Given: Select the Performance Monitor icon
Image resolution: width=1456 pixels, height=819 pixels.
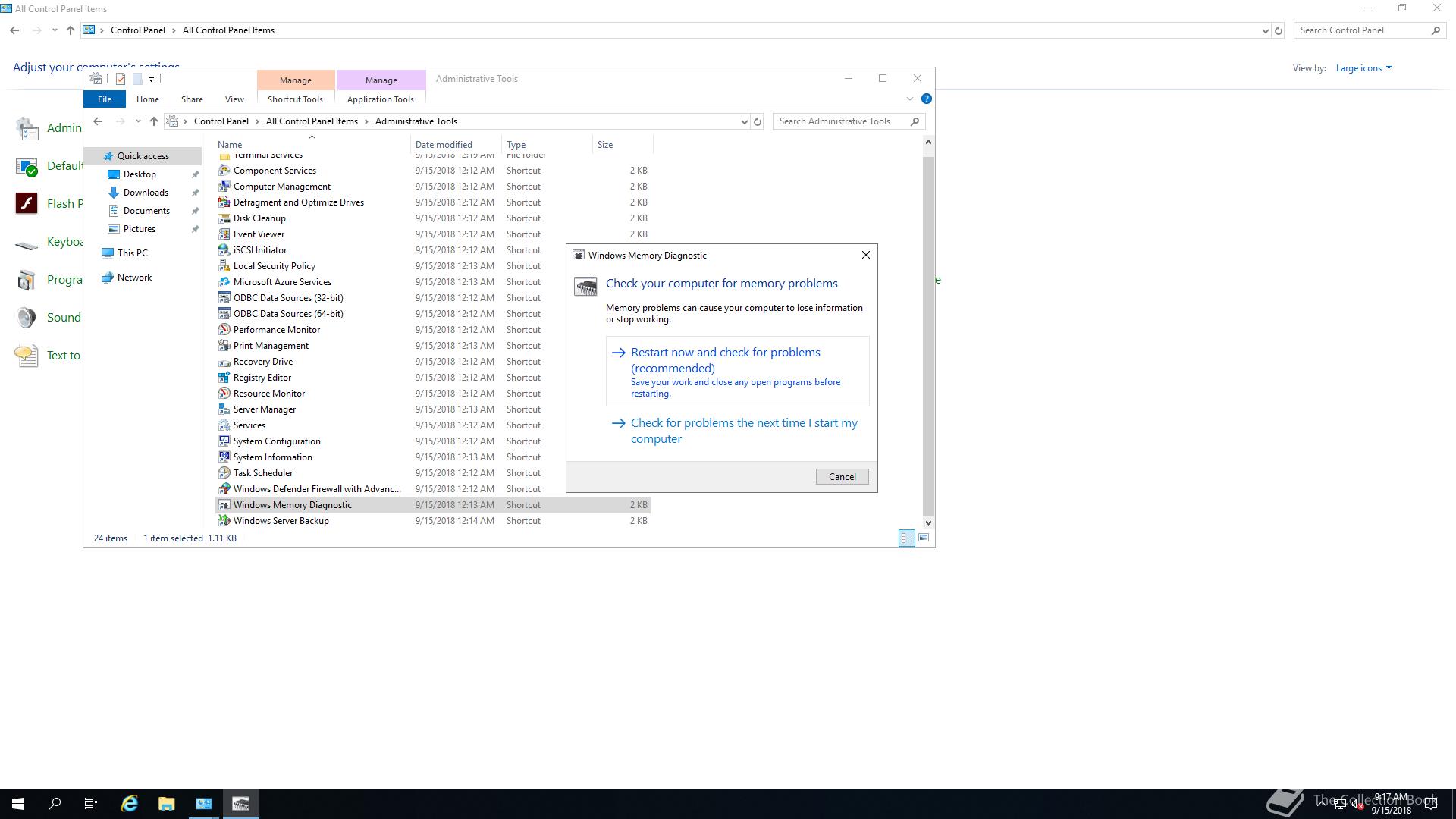Looking at the screenshot, I should [x=224, y=330].
